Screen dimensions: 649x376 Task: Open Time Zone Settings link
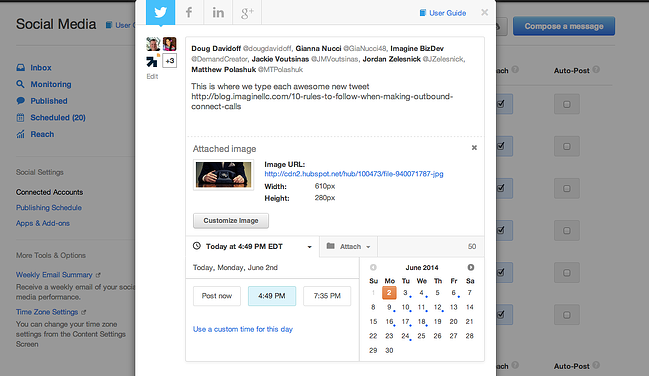point(47,312)
